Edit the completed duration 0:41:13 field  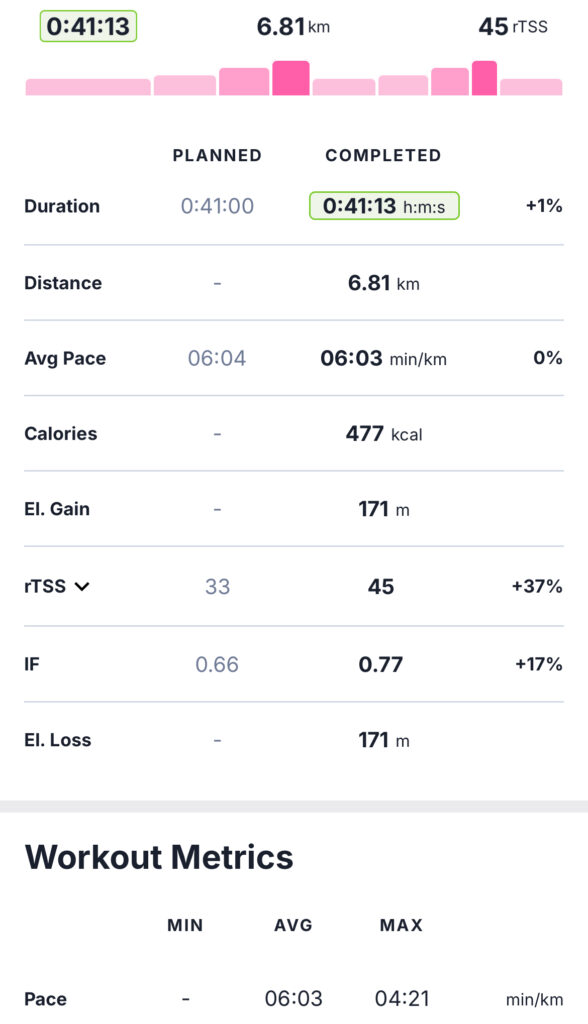pos(384,206)
